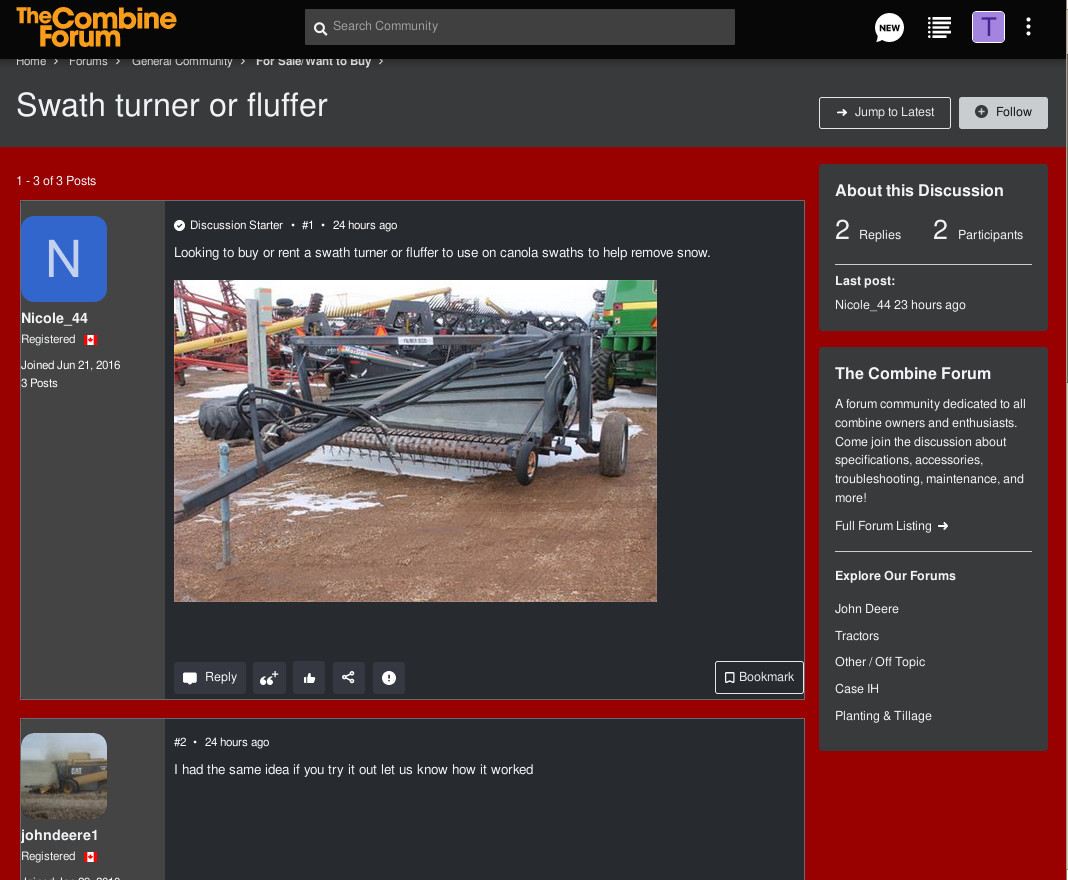Click Discussion Starter checkmark badge
1068x880 pixels.
coord(179,225)
